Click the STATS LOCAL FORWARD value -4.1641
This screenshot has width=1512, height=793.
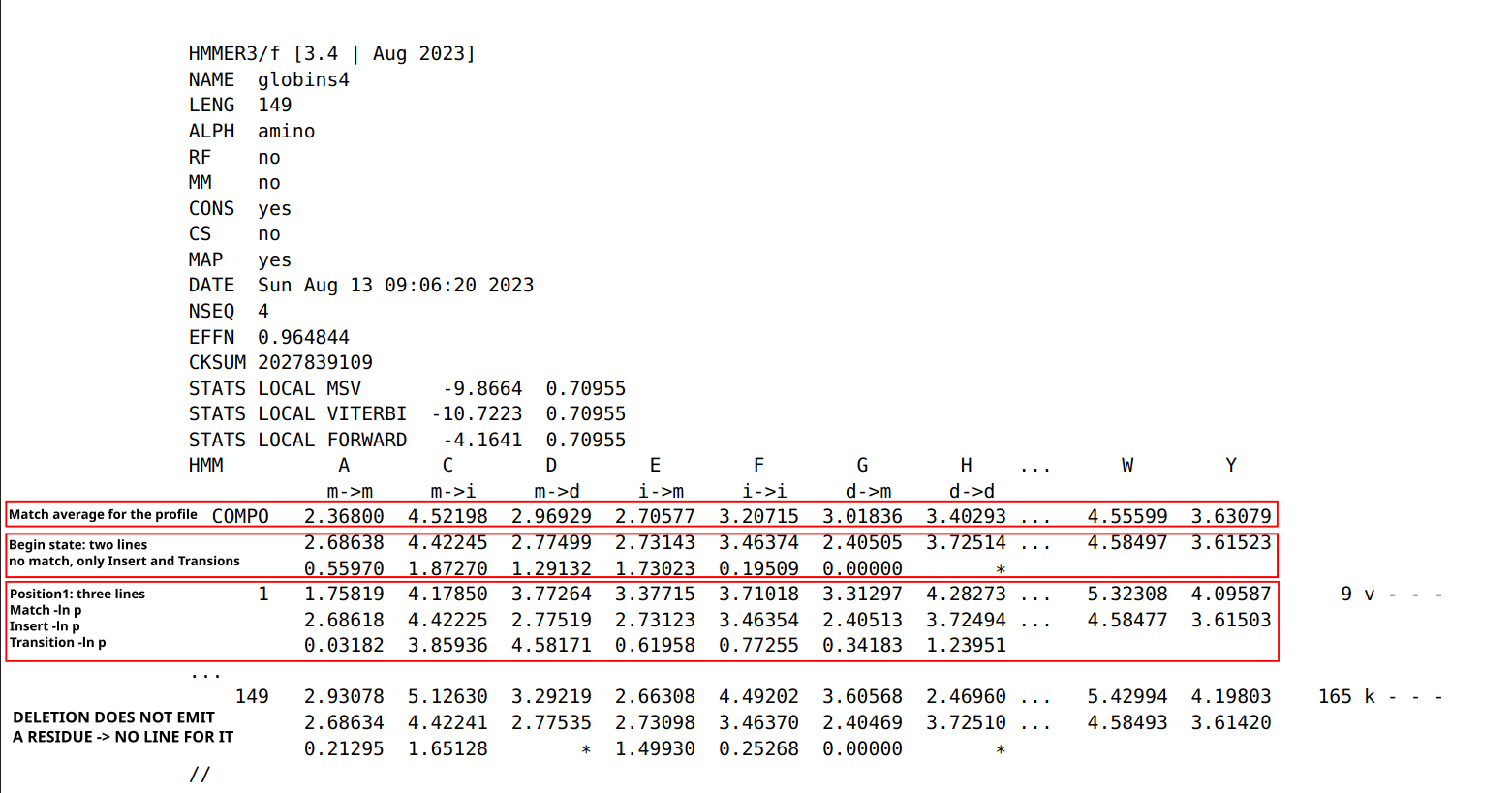click(482, 440)
